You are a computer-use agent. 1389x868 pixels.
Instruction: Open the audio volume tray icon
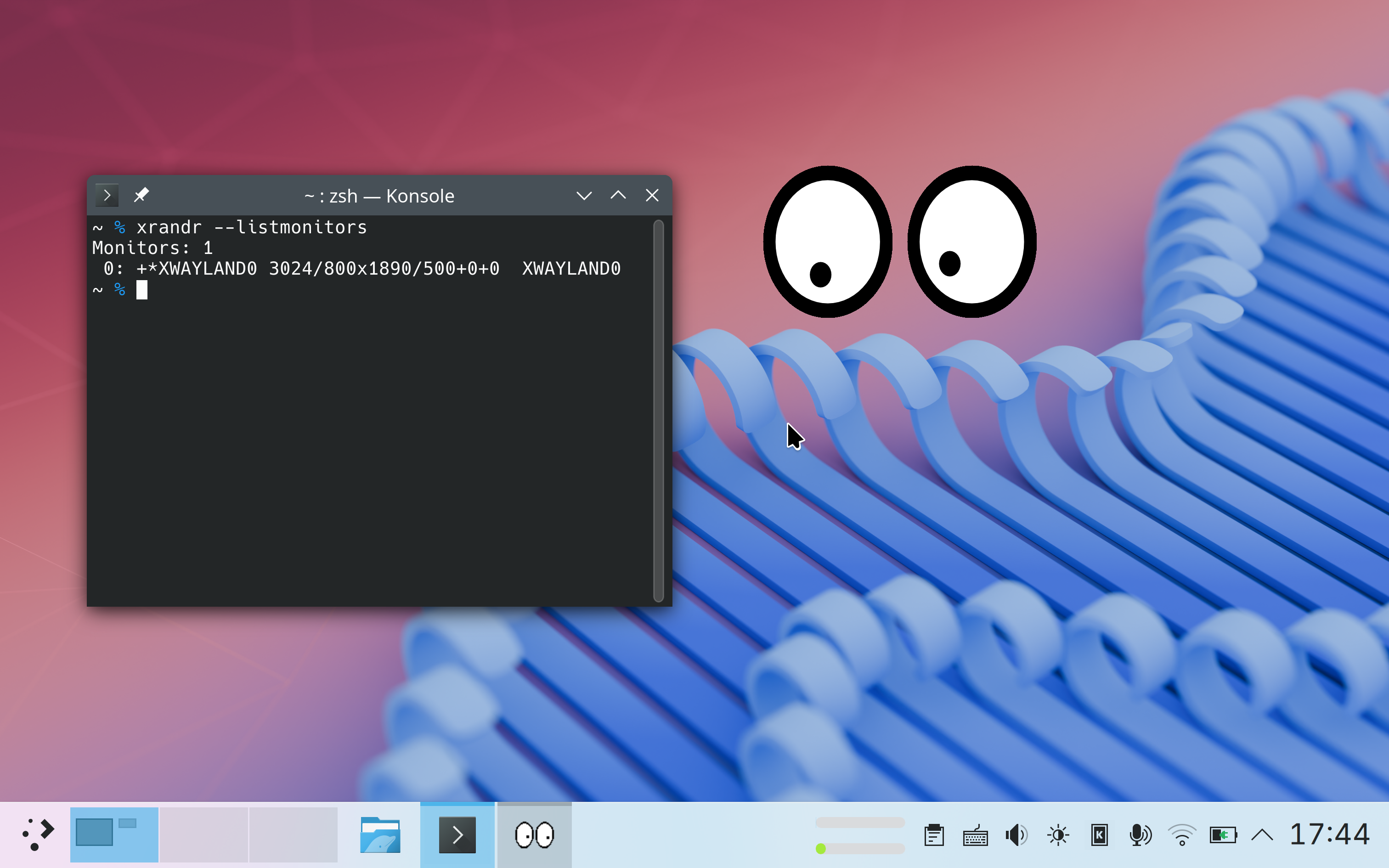(1016, 835)
